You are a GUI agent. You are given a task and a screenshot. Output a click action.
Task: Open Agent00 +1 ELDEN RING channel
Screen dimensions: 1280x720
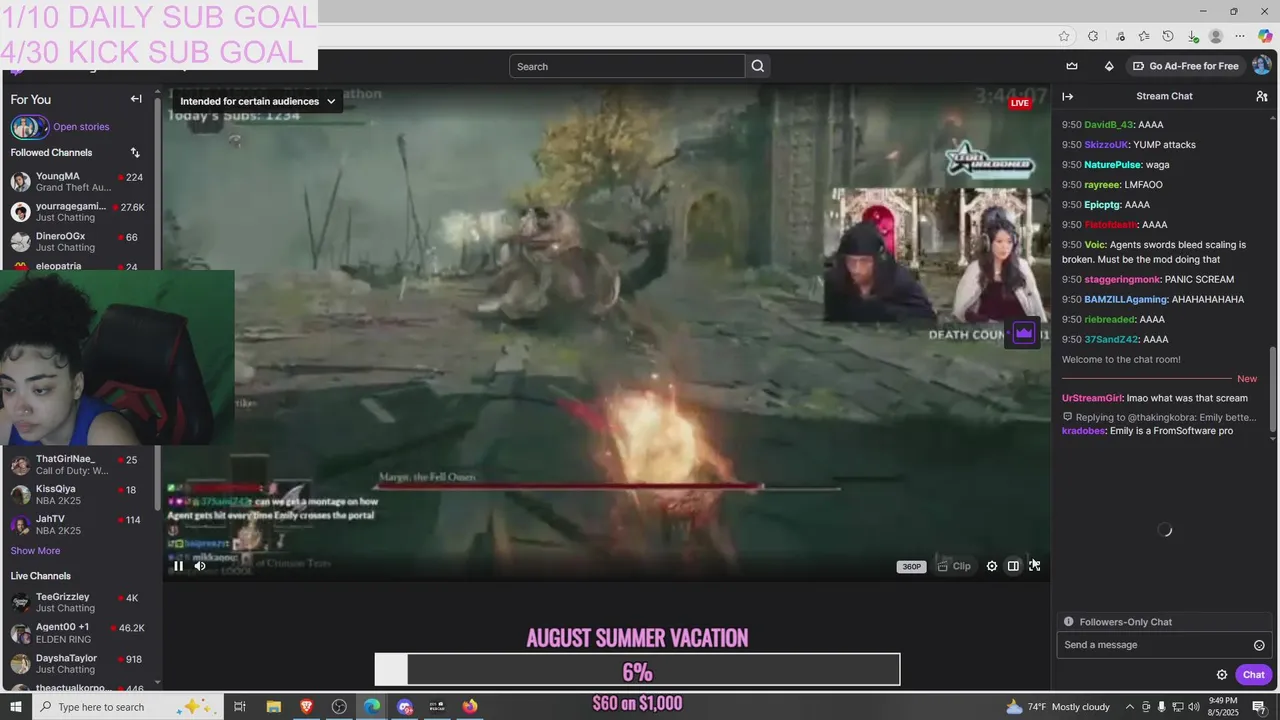point(77,633)
